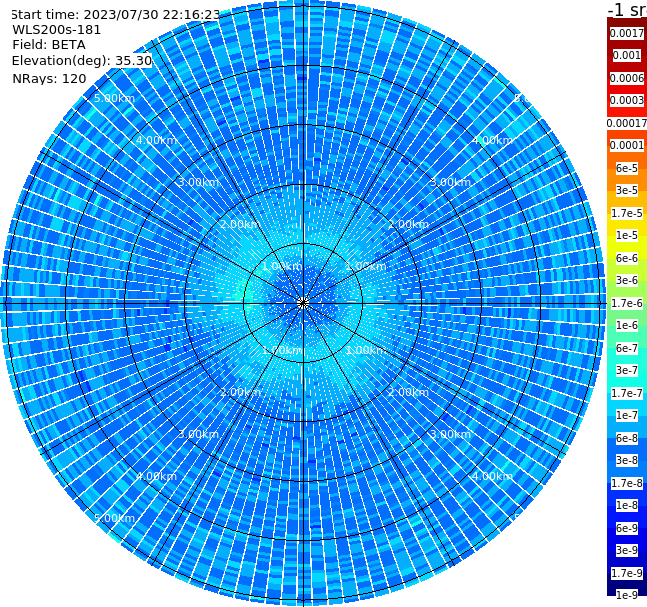The width and height of the screenshot is (647, 607).
Task: Select colorbar value 1.7e-7
Action: [627, 393]
